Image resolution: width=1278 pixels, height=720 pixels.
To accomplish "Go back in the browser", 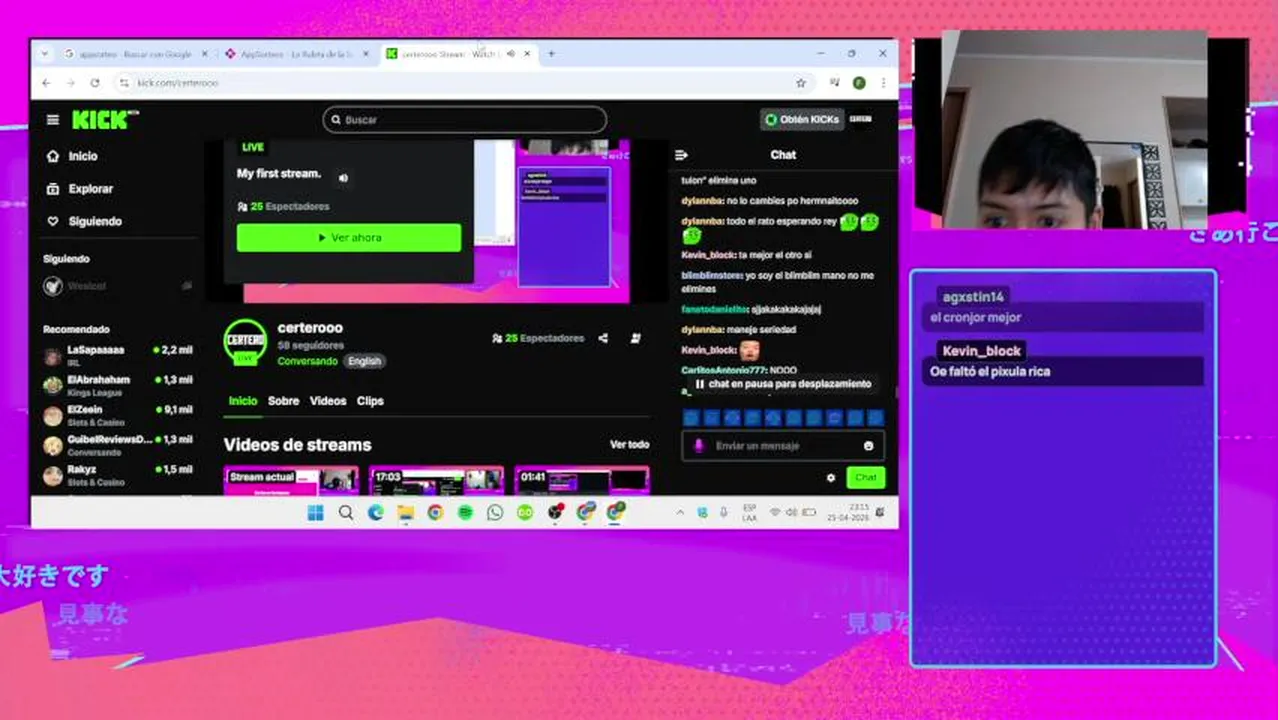I will (x=46, y=83).
